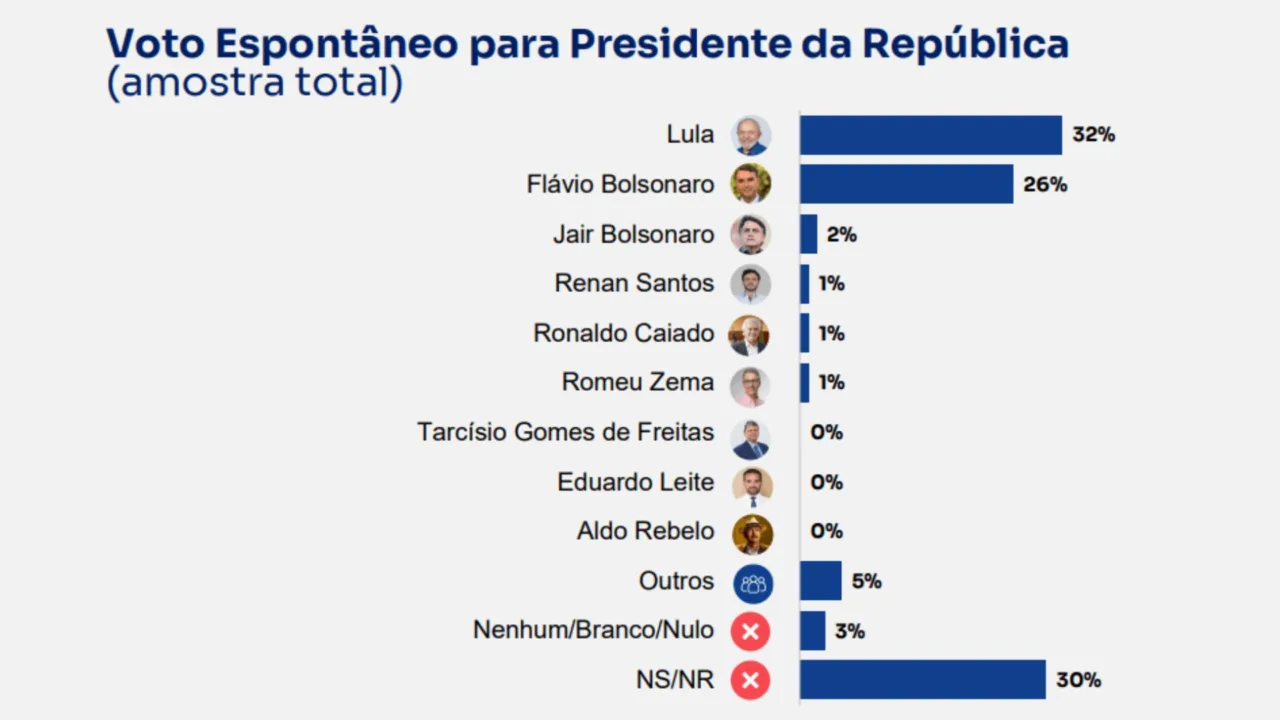The image size is (1280, 720).
Task: Click the avatar beside the Jair Bolsonaro label
Action: click(x=750, y=234)
